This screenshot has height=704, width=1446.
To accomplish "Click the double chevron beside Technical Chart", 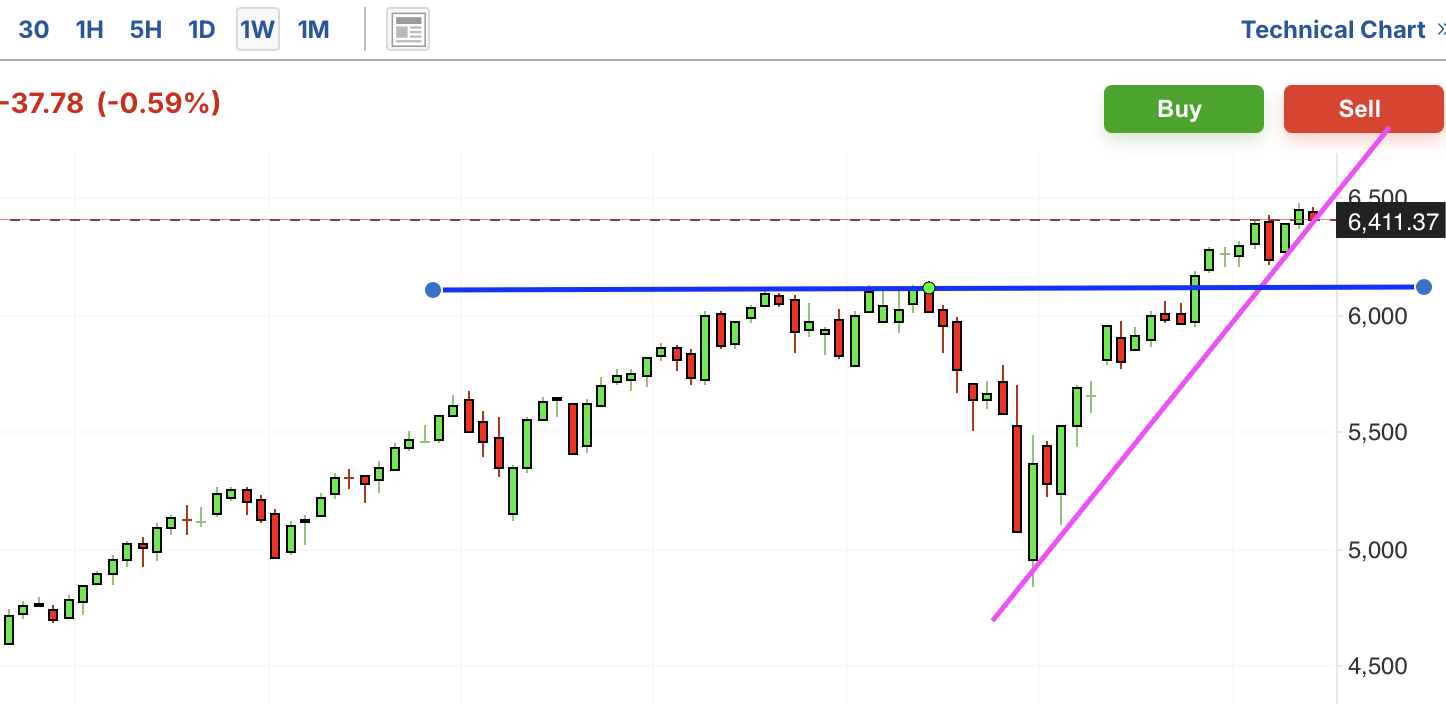I will pos(1439,30).
